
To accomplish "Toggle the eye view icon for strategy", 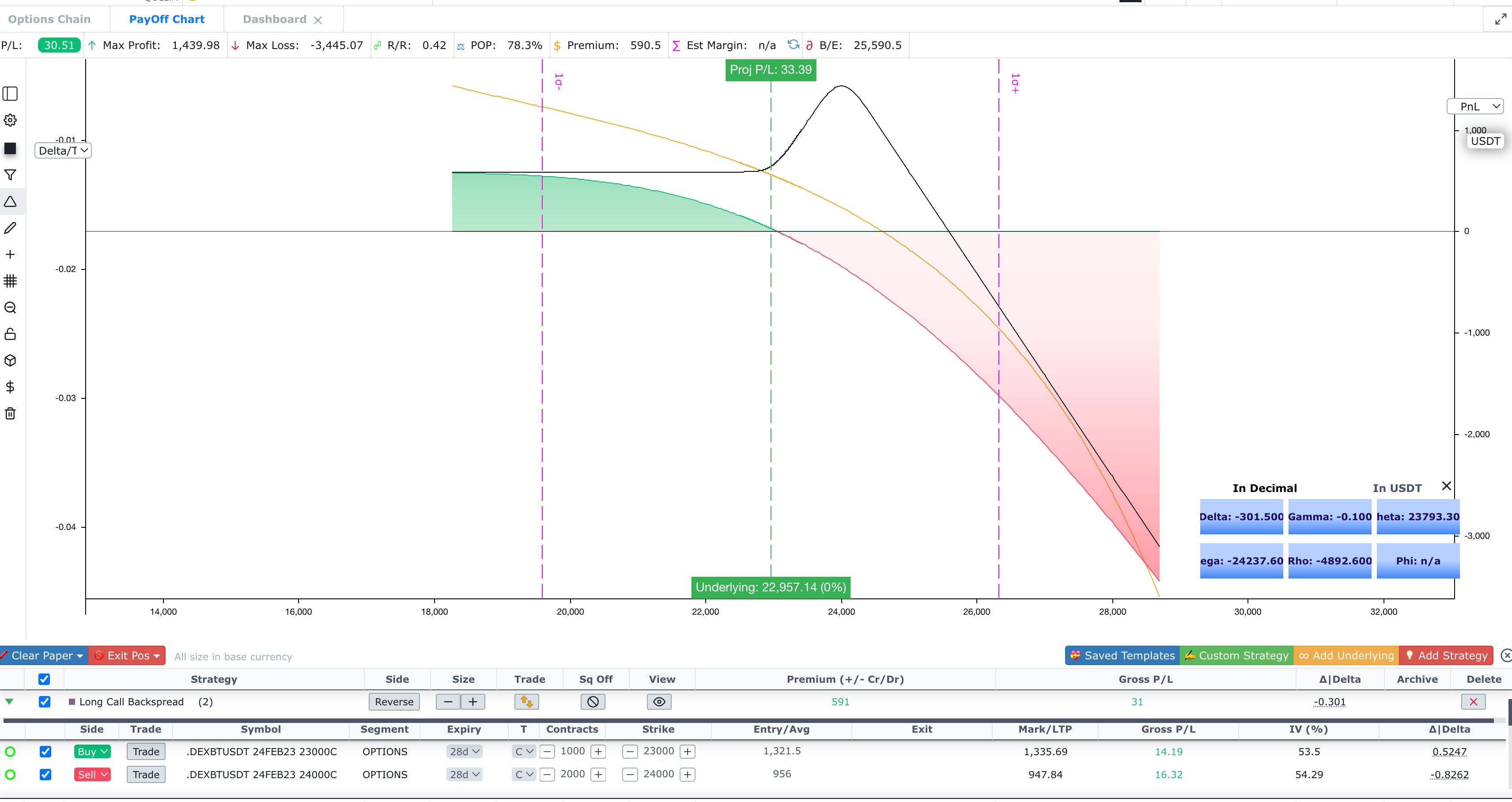I will [x=658, y=702].
